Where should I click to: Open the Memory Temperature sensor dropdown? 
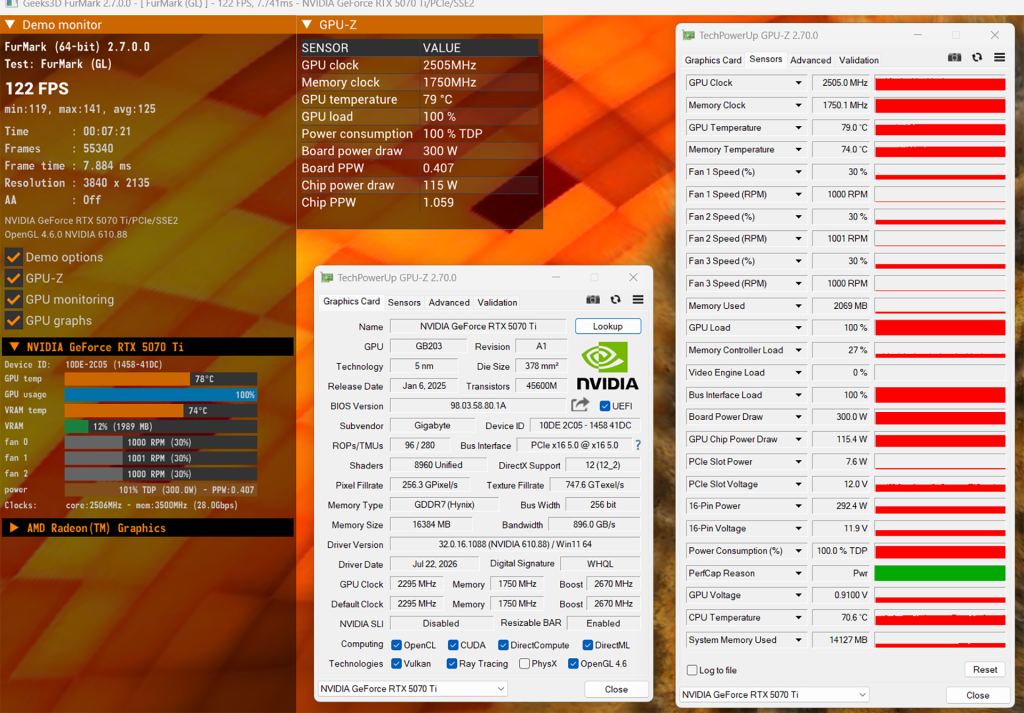798,150
